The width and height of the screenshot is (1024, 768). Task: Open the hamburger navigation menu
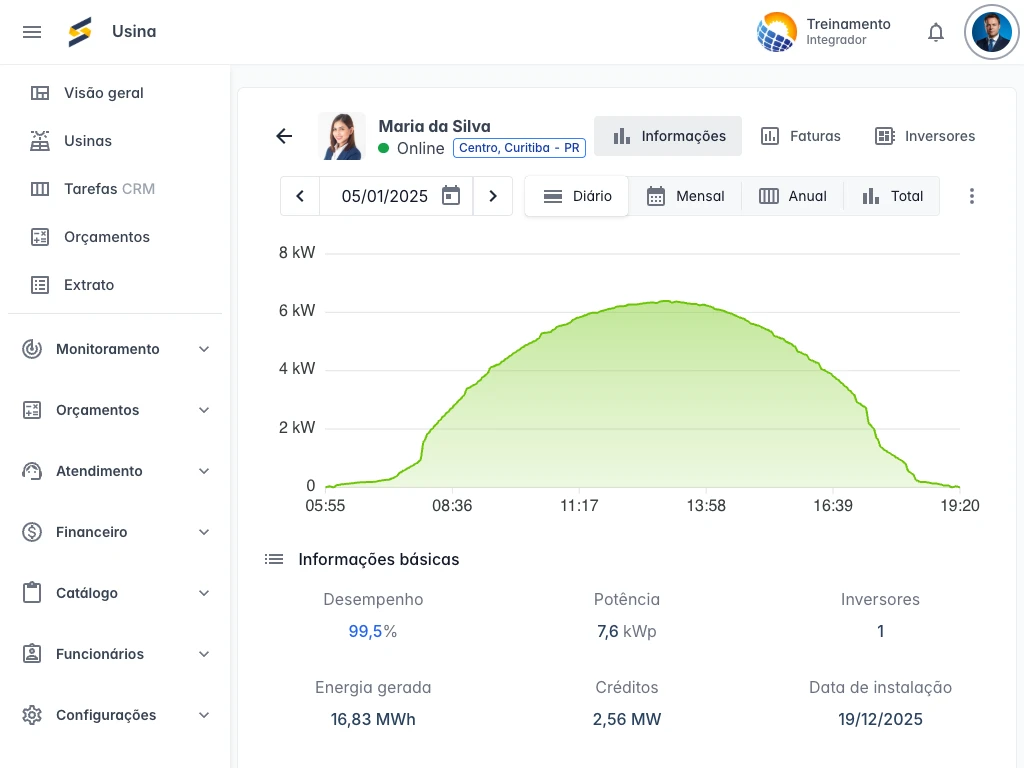click(x=32, y=32)
